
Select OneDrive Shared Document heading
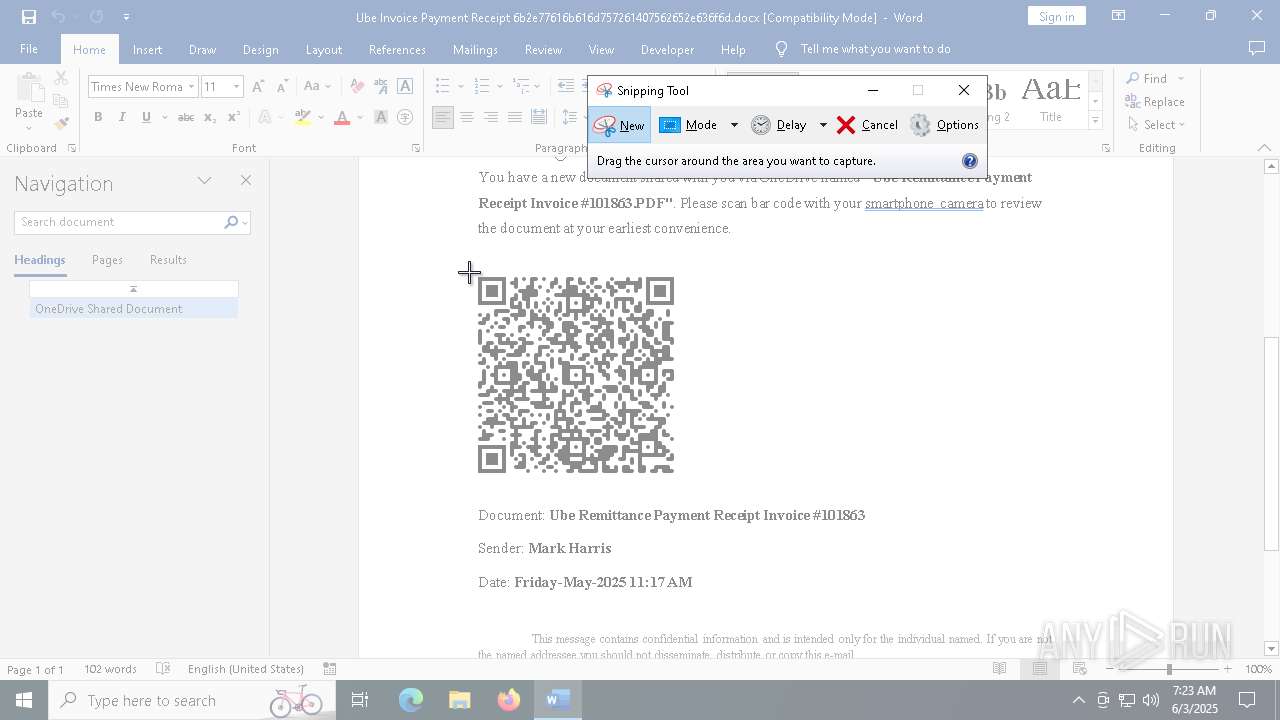click(133, 309)
